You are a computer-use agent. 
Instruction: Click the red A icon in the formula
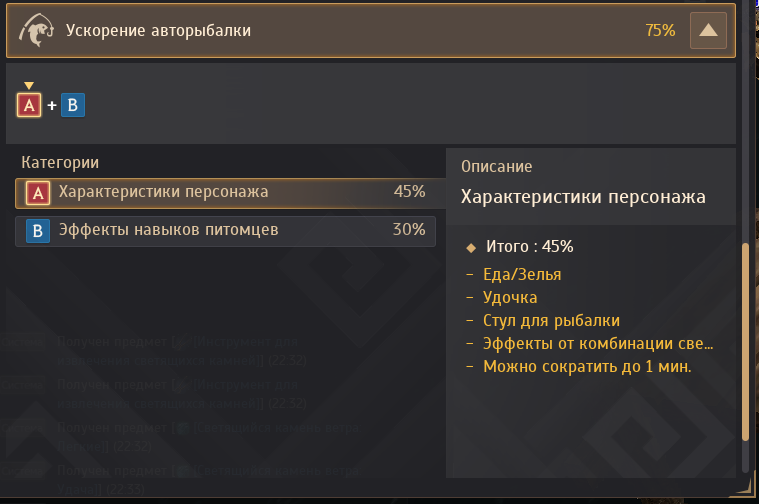coord(29,105)
